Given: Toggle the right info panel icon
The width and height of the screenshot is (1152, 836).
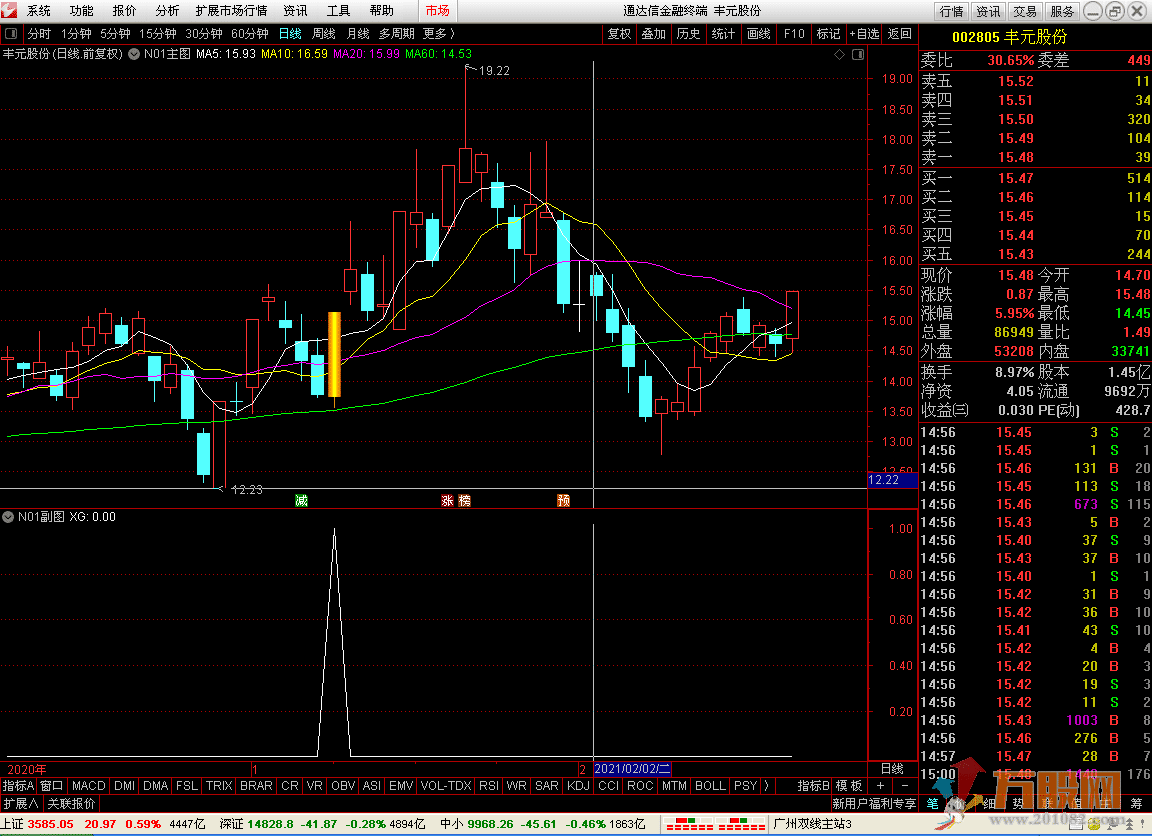Looking at the screenshot, I should tap(857, 54).
